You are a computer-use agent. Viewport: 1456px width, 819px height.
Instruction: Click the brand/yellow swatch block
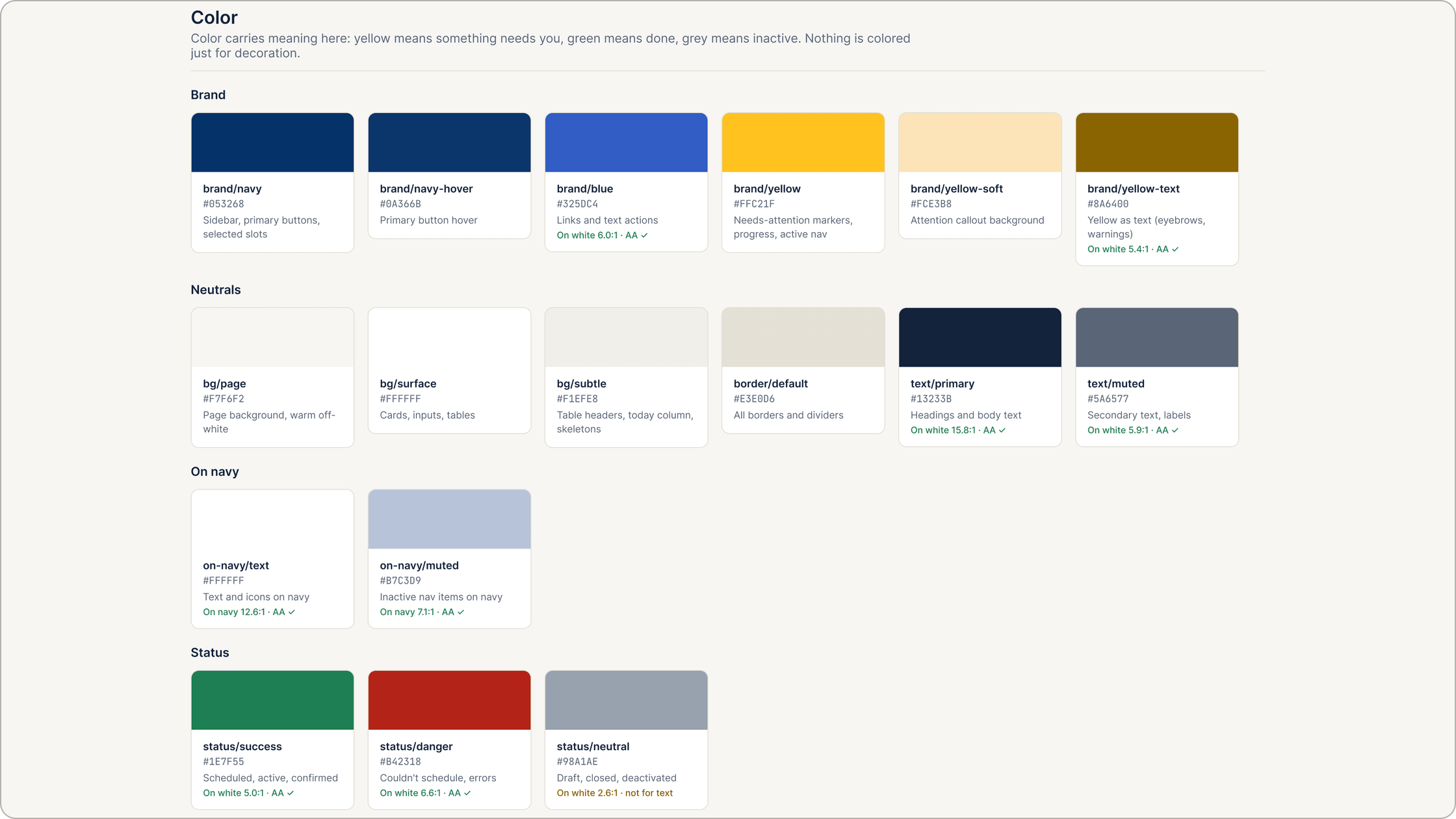[x=803, y=142]
